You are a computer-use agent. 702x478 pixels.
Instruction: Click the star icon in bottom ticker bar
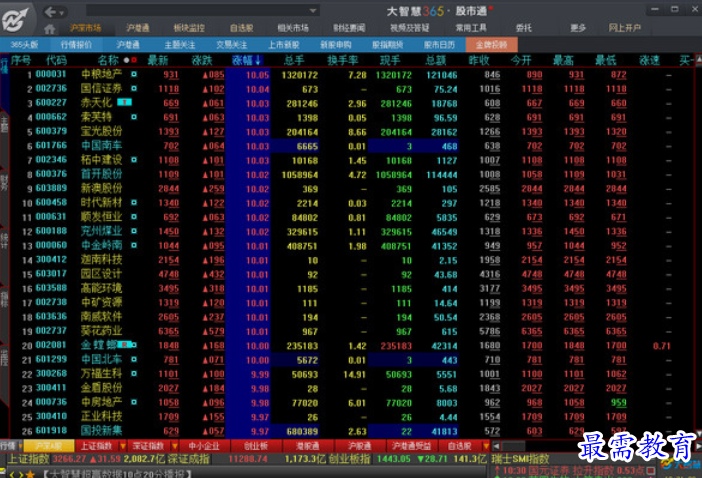[x=30, y=474]
